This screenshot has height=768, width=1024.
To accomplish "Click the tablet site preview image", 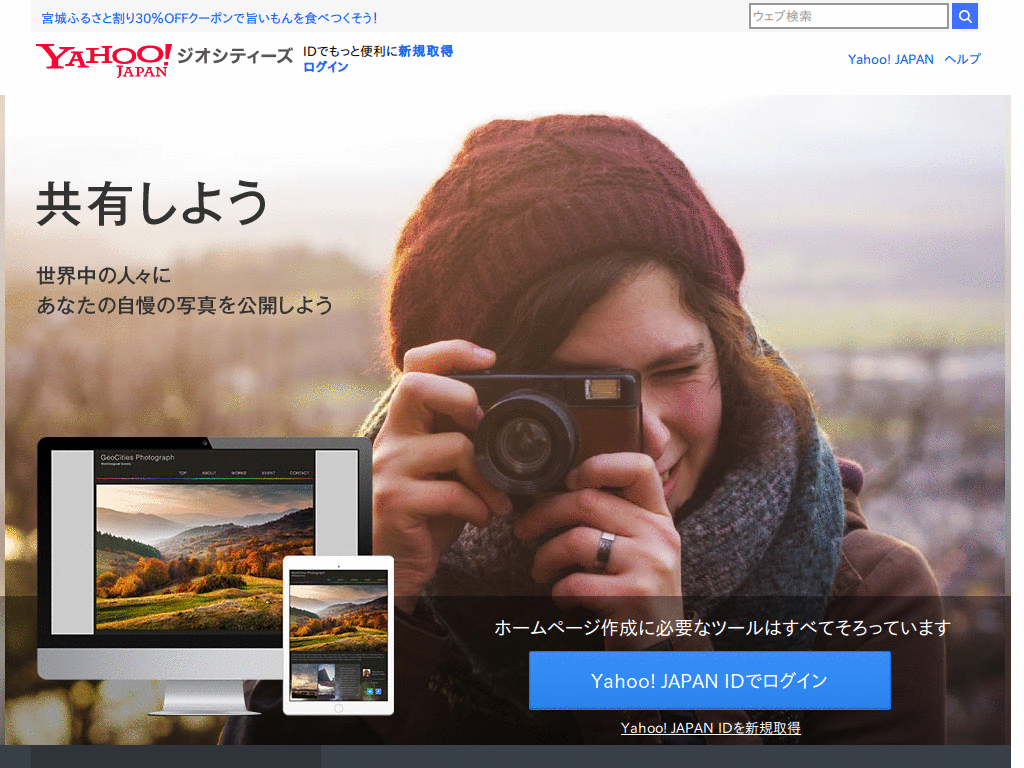I will tap(338, 635).
